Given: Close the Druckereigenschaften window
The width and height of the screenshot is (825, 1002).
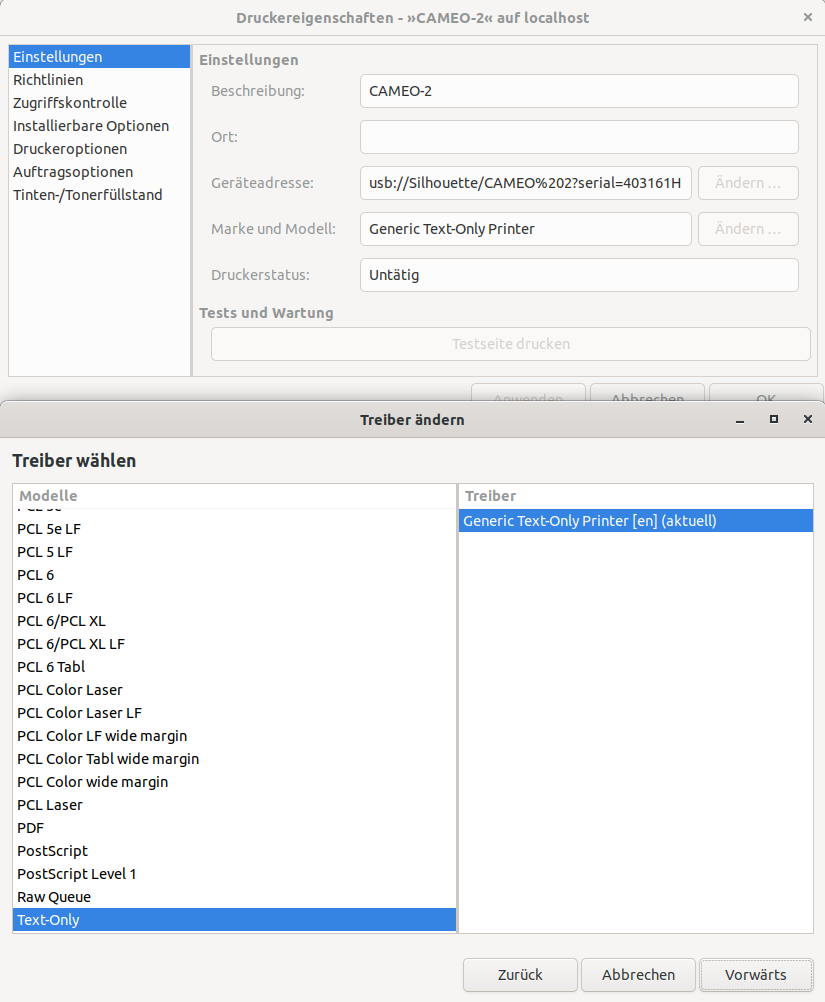Looking at the screenshot, I should coord(807,18).
